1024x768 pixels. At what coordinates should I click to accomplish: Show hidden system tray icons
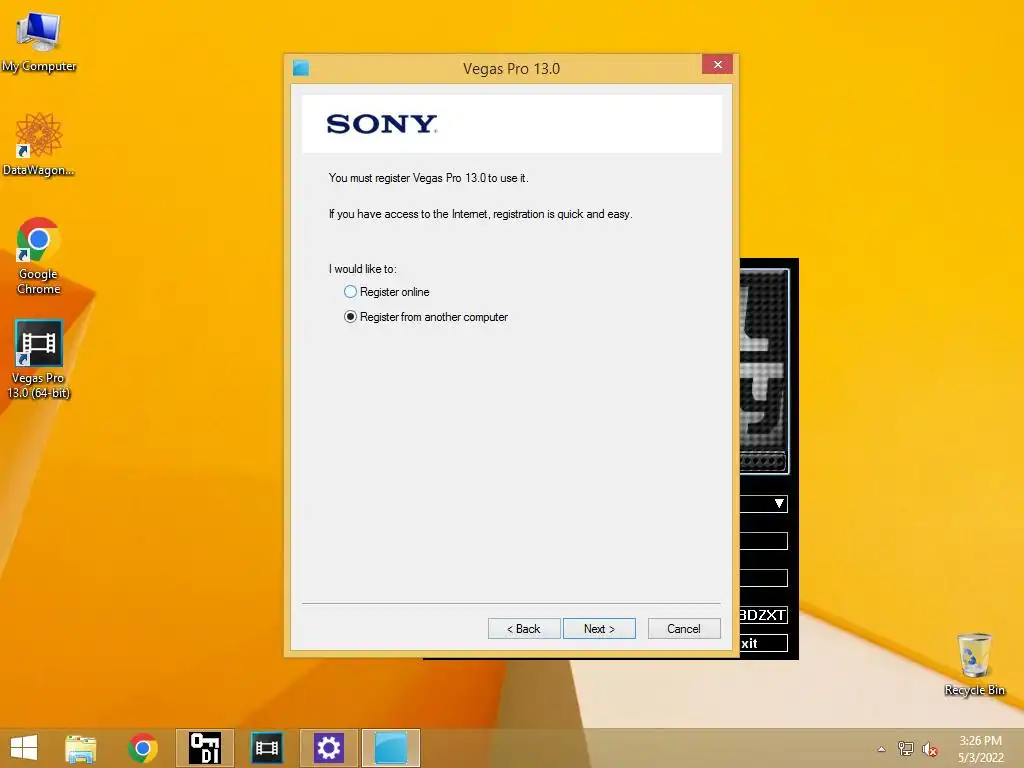click(881, 749)
